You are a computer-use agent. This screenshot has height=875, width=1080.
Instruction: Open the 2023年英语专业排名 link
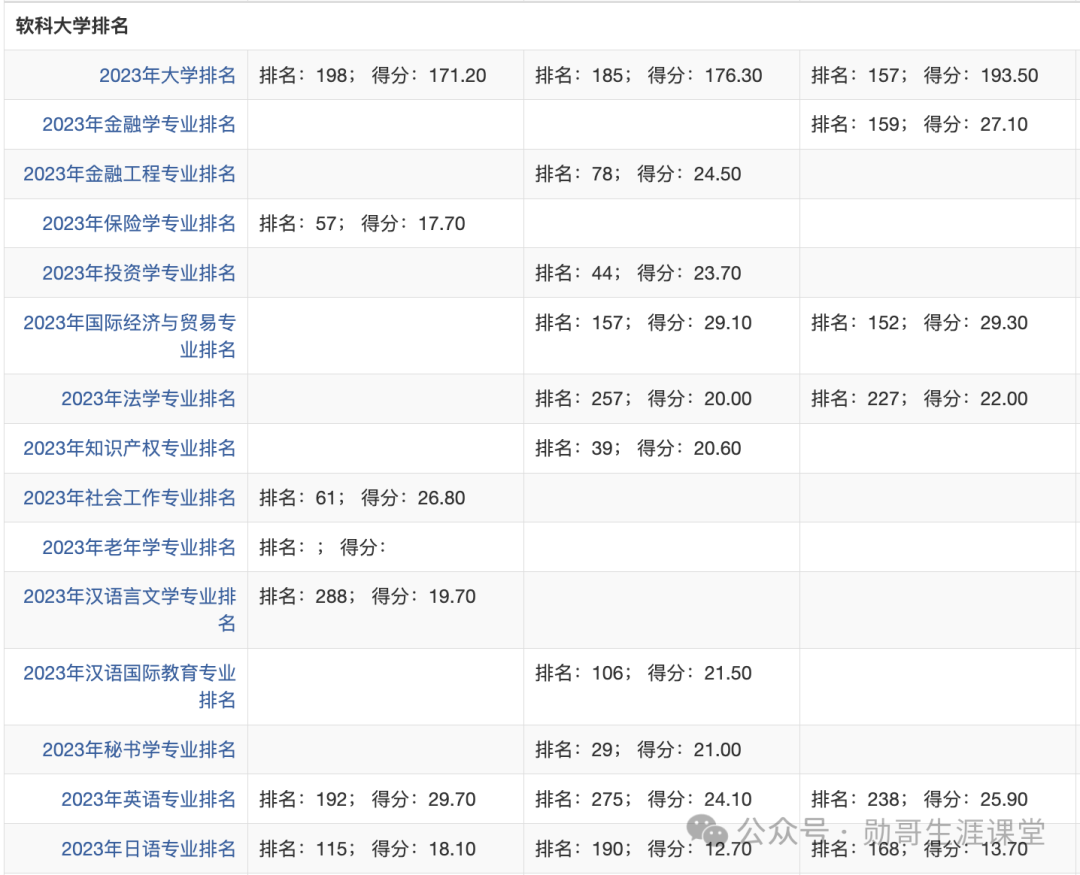click(149, 799)
